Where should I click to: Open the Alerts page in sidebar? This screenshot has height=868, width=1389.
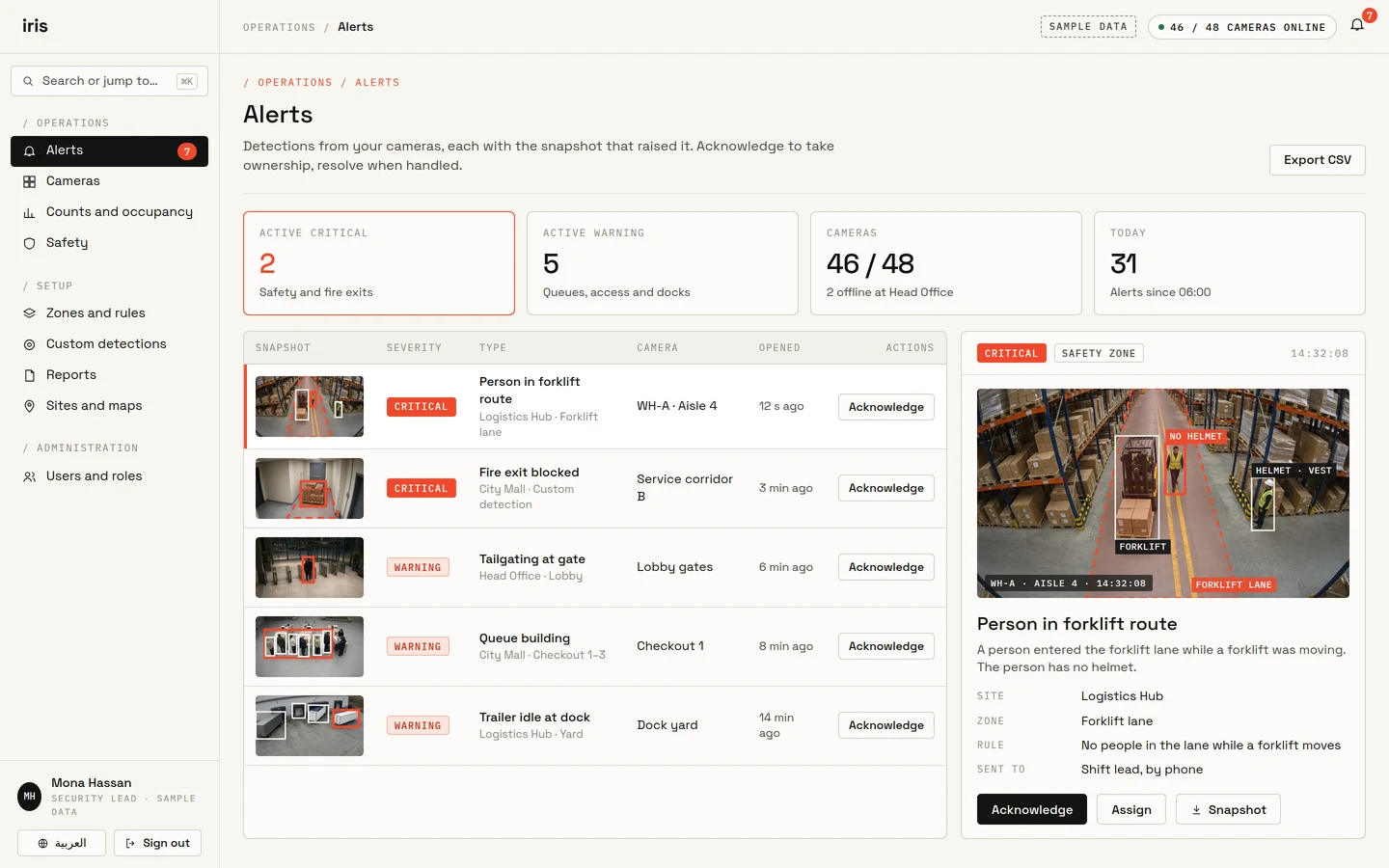coord(109,151)
